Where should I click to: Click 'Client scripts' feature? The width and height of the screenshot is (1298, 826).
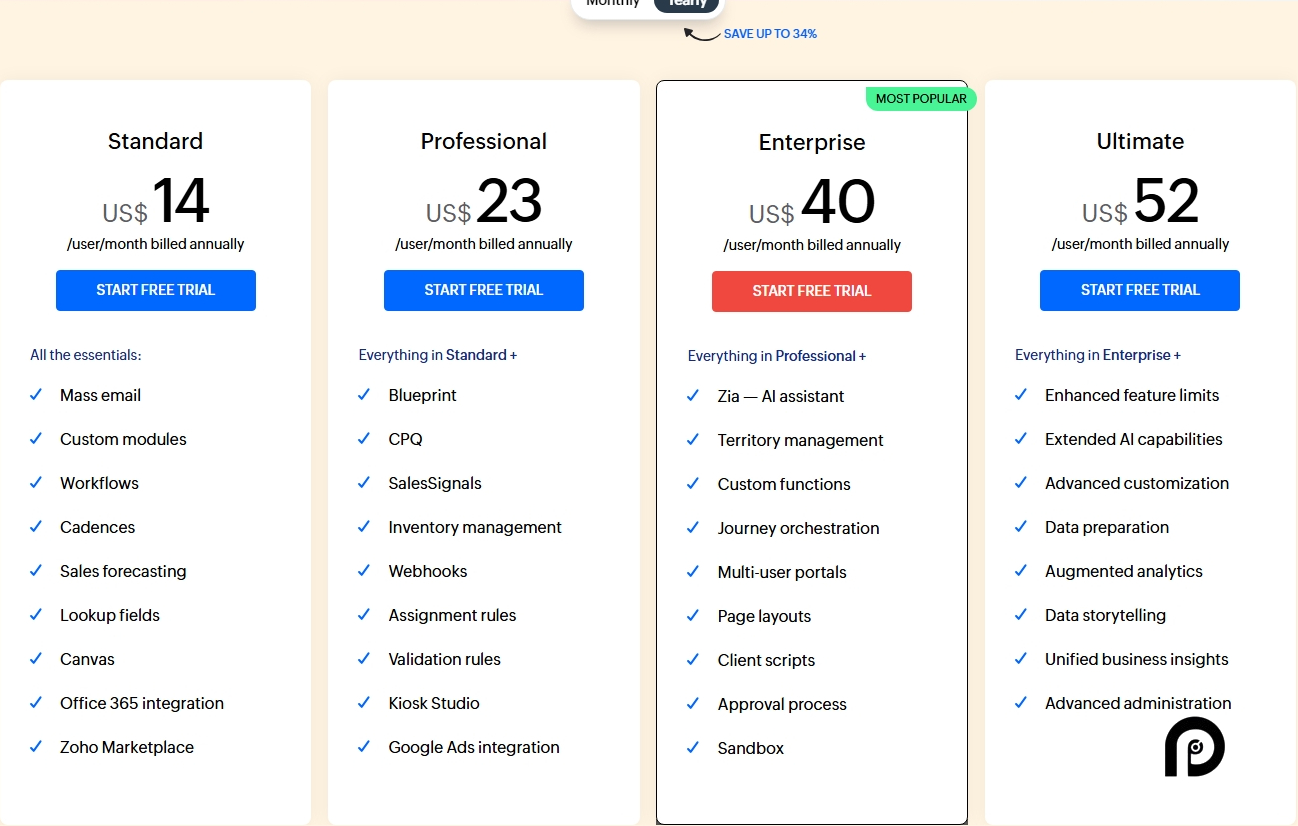766,660
